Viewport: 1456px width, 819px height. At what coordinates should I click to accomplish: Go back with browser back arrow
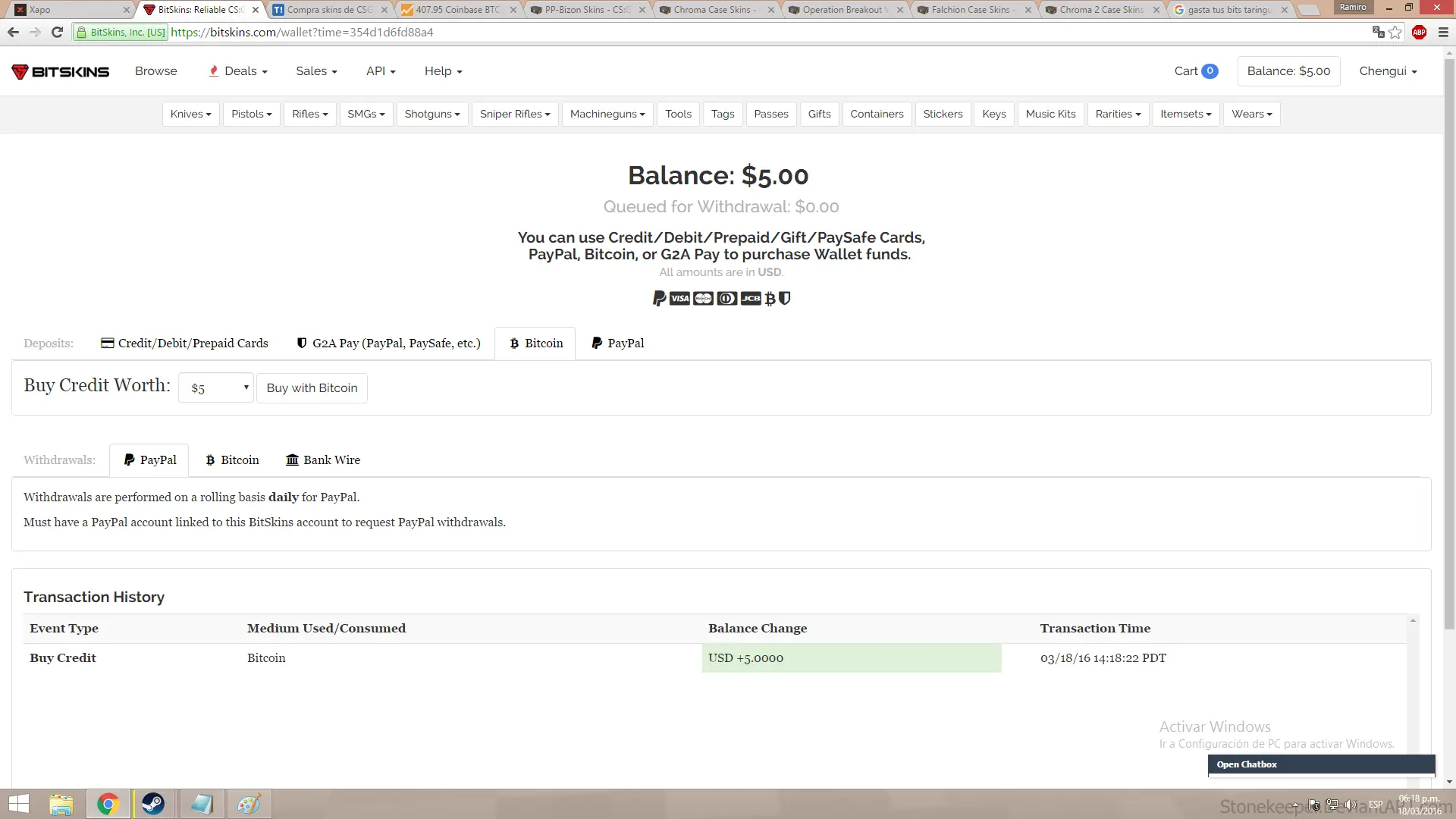(13, 33)
